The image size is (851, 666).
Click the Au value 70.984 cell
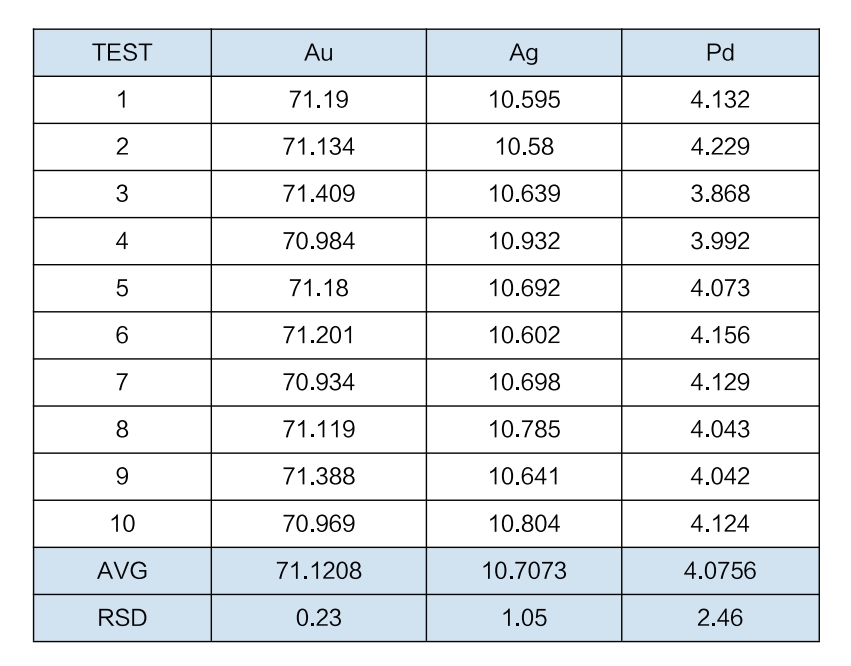coord(319,241)
